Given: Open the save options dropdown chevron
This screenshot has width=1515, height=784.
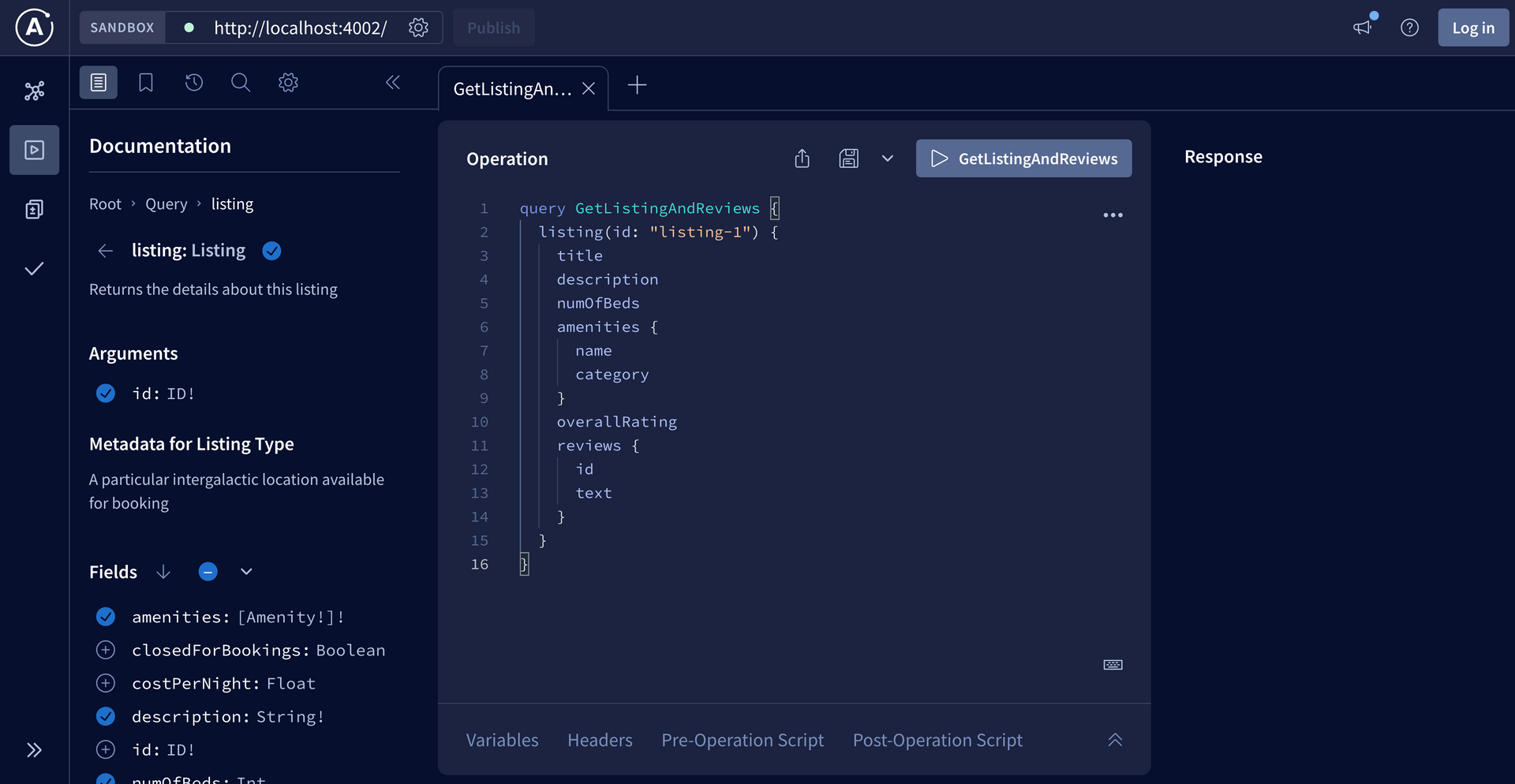Looking at the screenshot, I should (888, 159).
